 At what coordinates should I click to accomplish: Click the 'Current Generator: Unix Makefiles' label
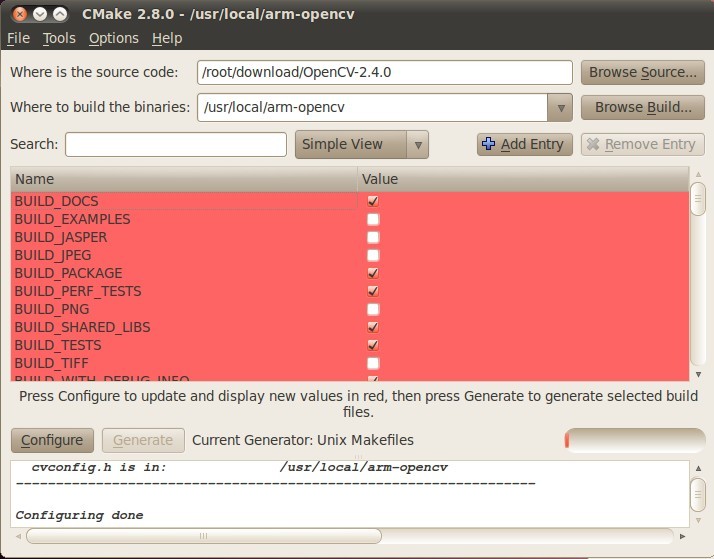[303, 440]
